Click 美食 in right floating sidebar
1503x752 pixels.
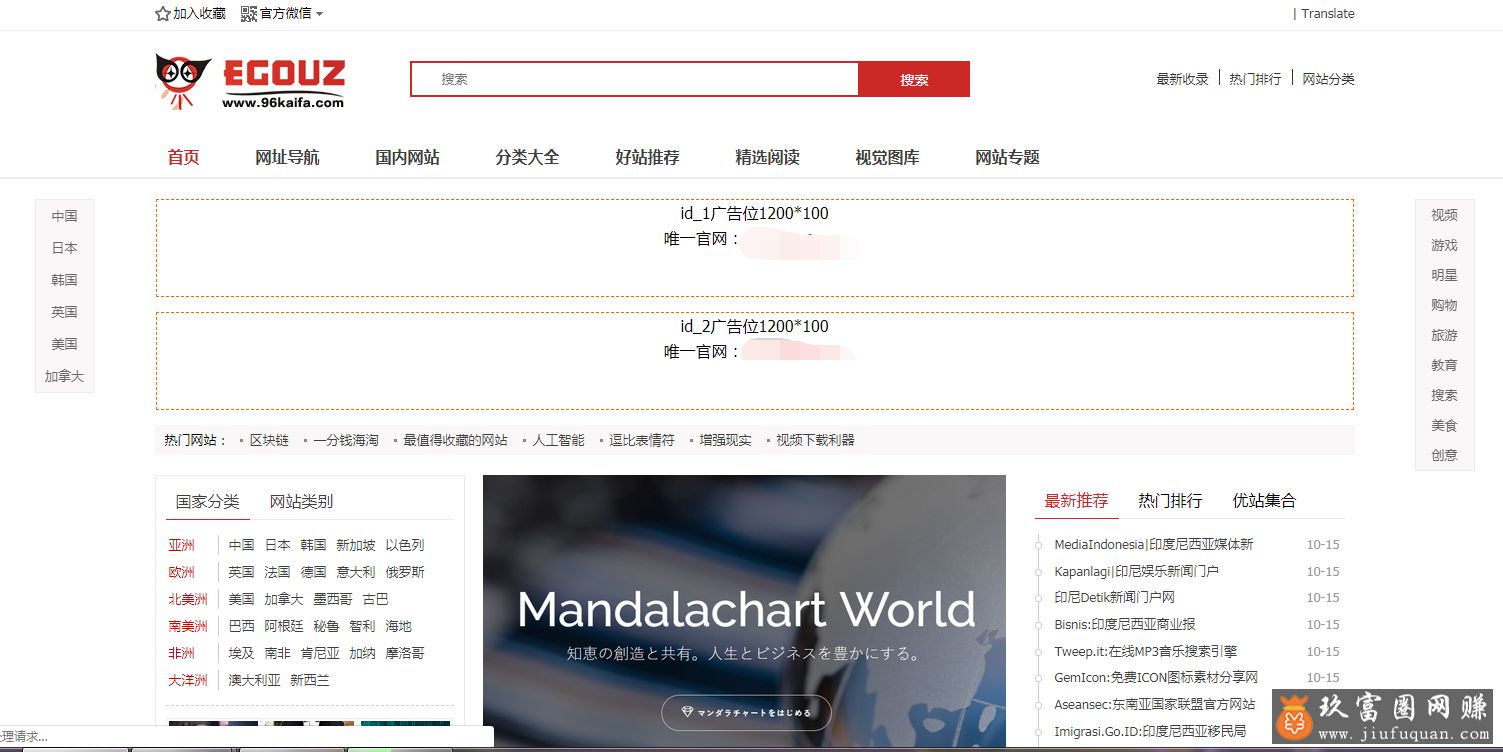(1444, 425)
